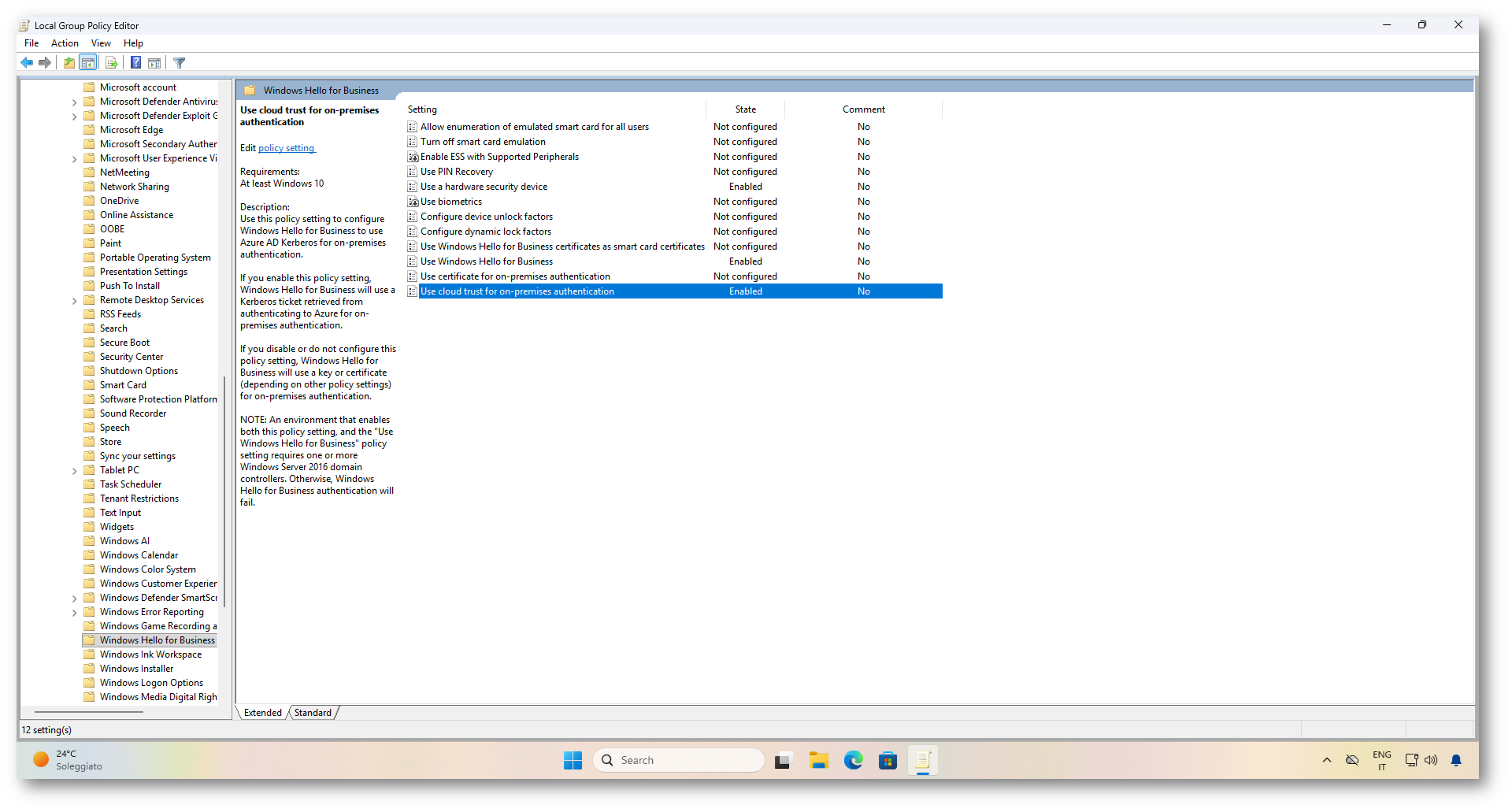Open the Action menu

coord(65,43)
